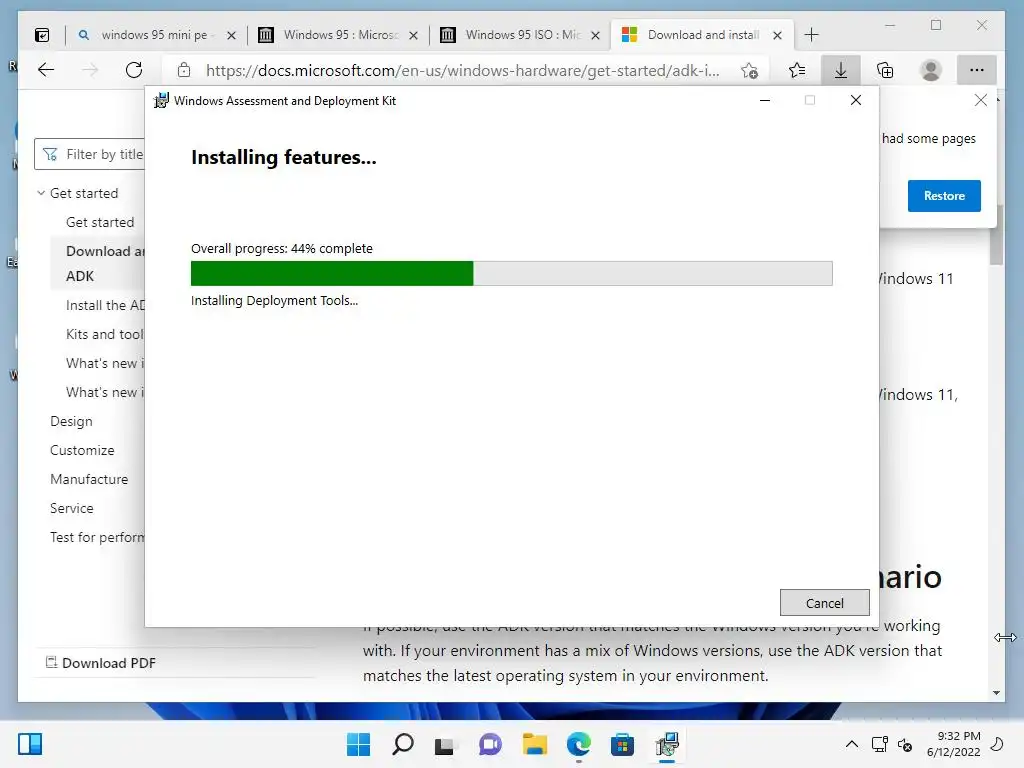Open File Explorer from taskbar

(x=534, y=744)
